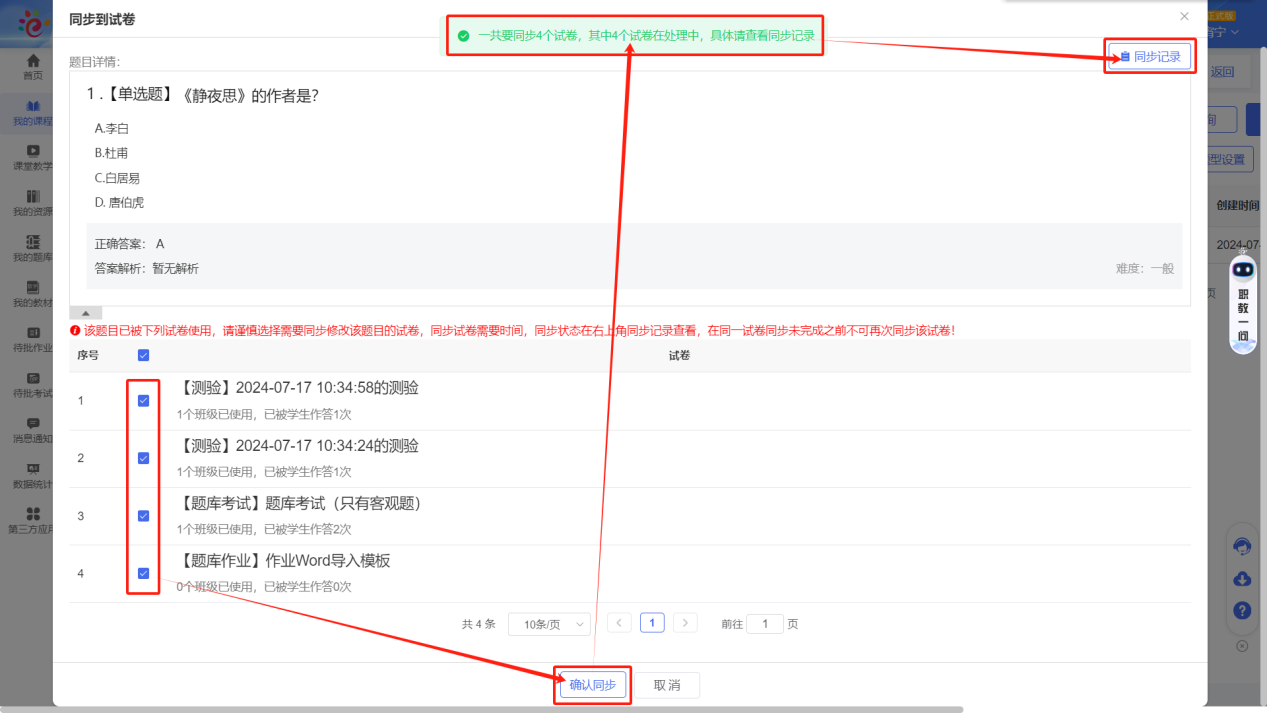1267x713 pixels.
Task: Open 课堂教学 sidebar icon
Action: [33, 151]
